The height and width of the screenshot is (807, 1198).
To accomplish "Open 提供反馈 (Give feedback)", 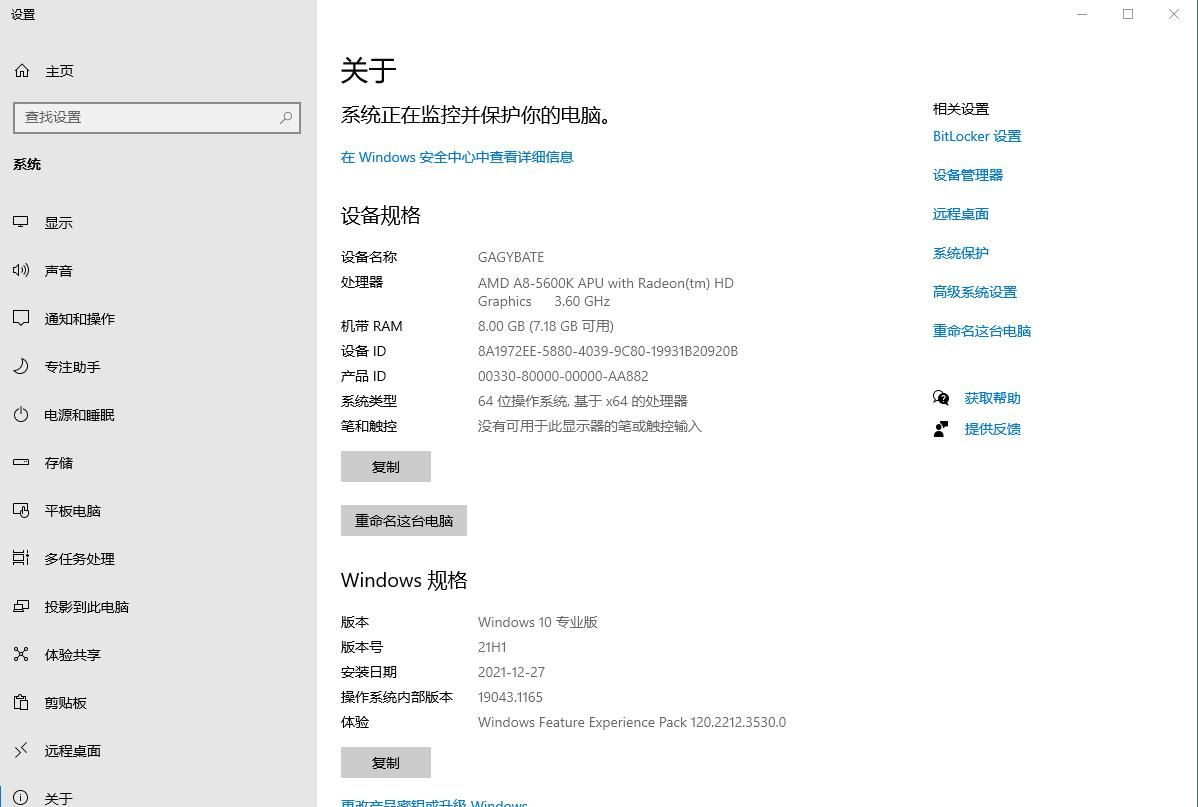I will [x=992, y=428].
